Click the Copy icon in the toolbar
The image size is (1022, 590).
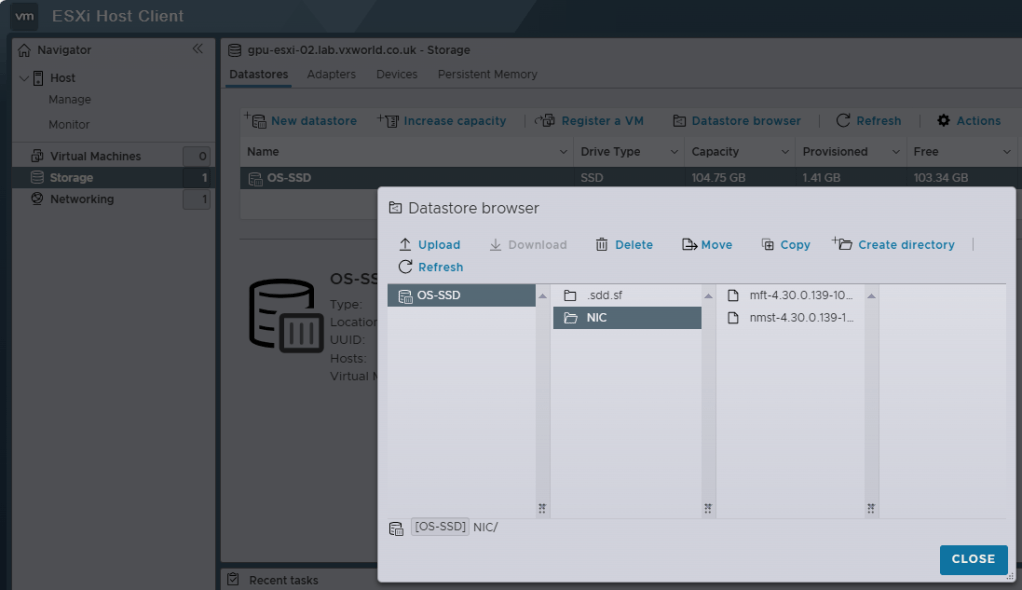click(768, 245)
